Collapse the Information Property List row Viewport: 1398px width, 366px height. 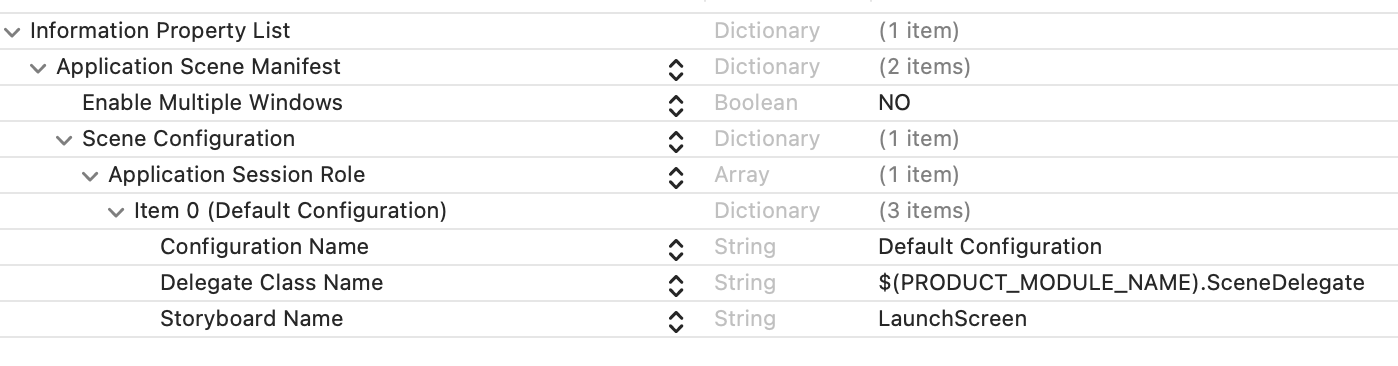coord(12,31)
